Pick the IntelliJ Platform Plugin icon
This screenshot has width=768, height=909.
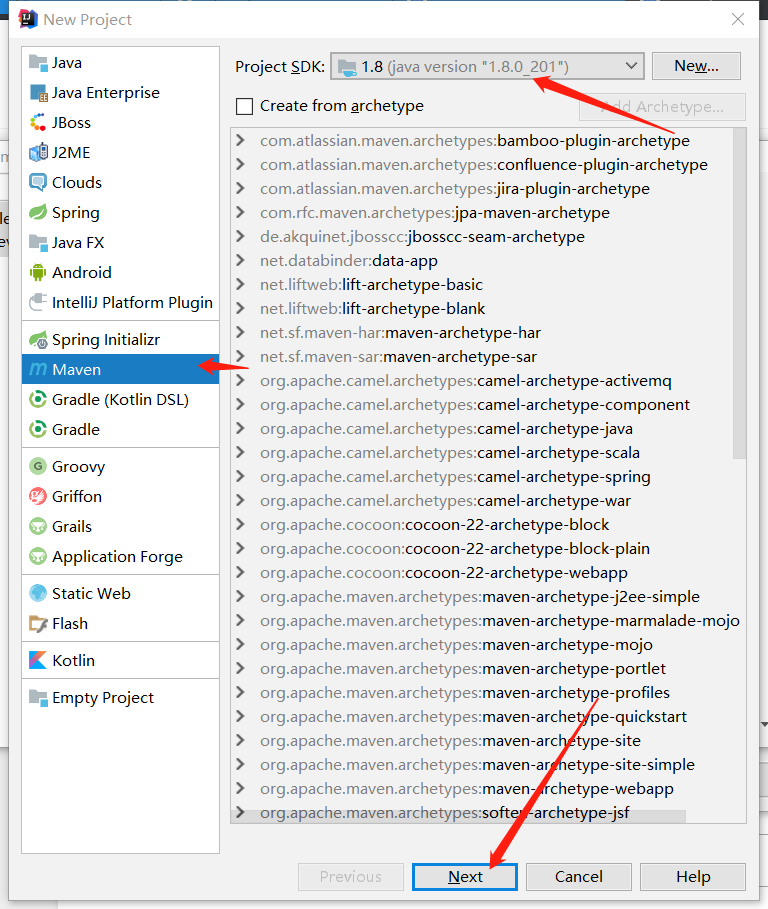pyautogui.click(x=38, y=302)
